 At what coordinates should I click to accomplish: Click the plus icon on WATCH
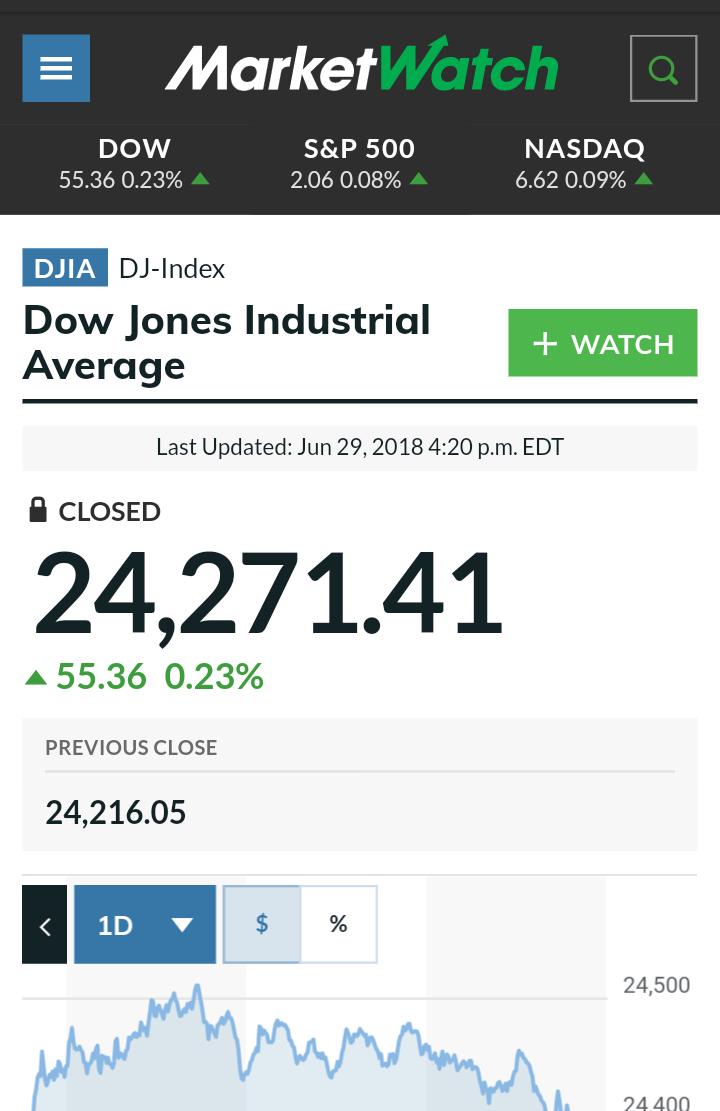pyautogui.click(x=545, y=344)
